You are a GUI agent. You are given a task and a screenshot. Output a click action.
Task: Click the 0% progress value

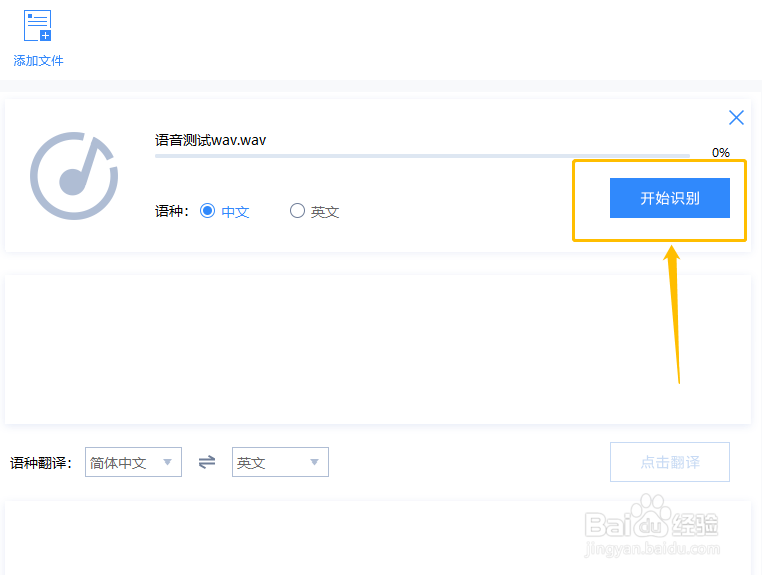[721, 153]
